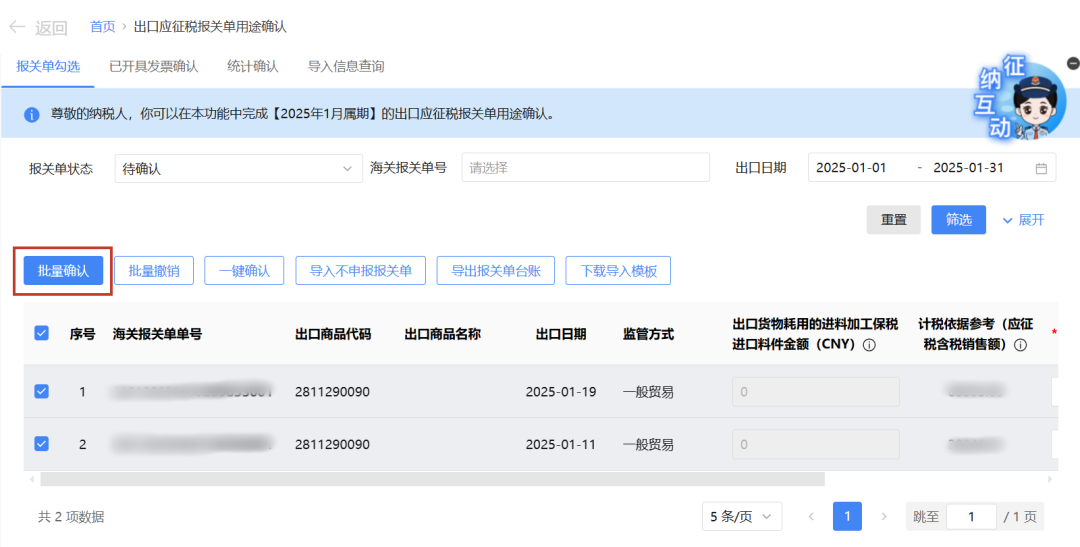Uncheck the row 1 checkbox

[x=41, y=392]
